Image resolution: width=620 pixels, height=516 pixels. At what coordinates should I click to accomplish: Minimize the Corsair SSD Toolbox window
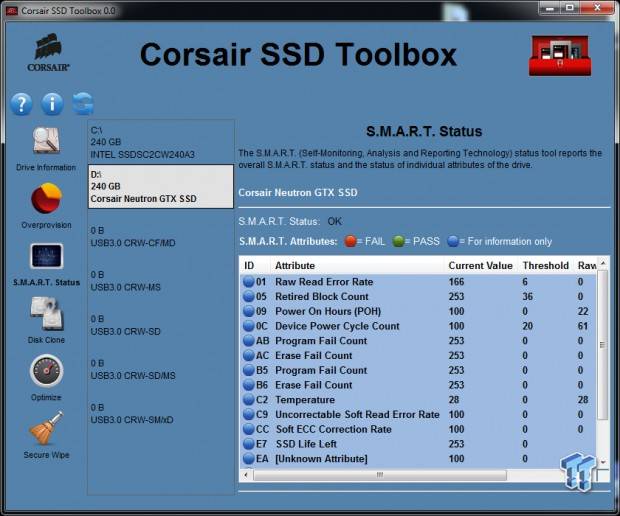pyautogui.click(x=549, y=8)
